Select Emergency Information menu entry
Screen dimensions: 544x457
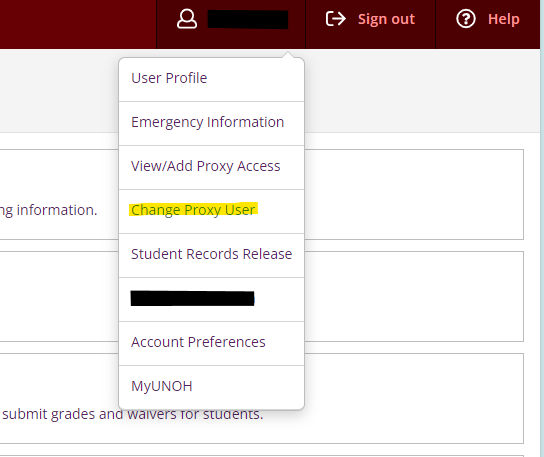click(211, 124)
